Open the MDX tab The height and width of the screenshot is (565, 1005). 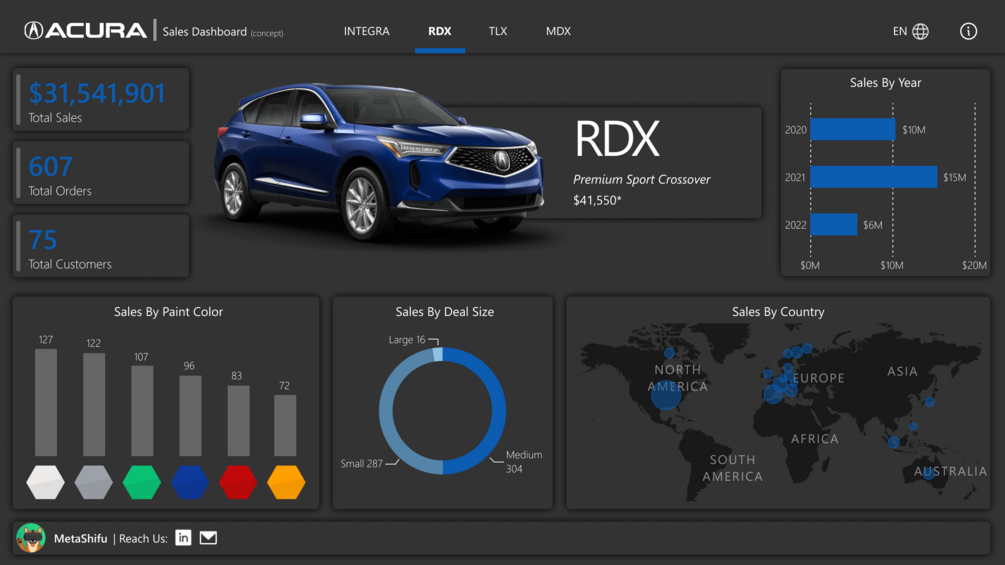[558, 31]
